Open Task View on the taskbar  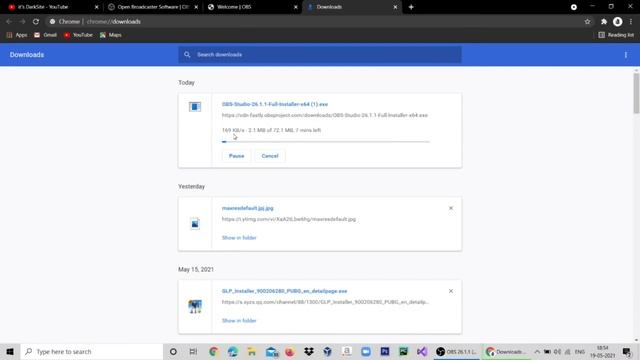pyautogui.click(x=193, y=351)
